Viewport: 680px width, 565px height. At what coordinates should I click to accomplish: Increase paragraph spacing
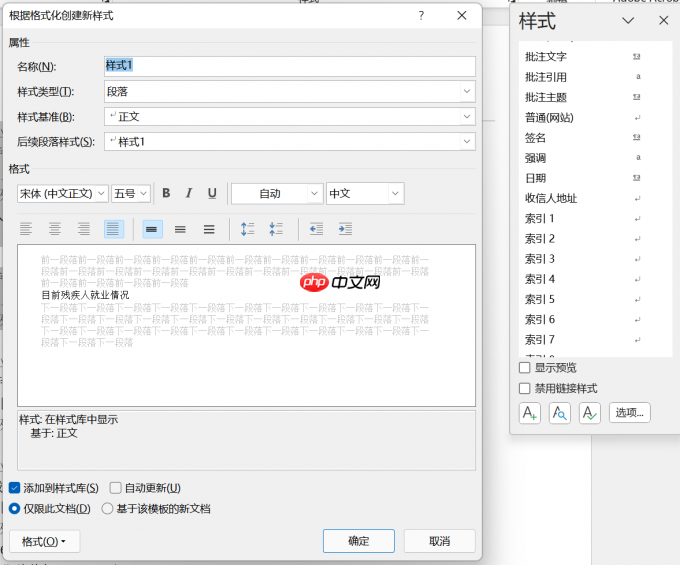[x=248, y=229]
